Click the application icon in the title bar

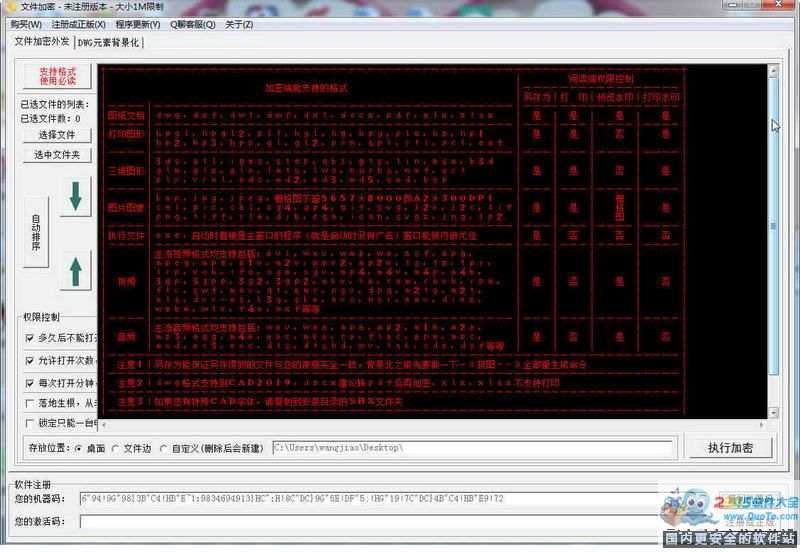pos(10,7)
